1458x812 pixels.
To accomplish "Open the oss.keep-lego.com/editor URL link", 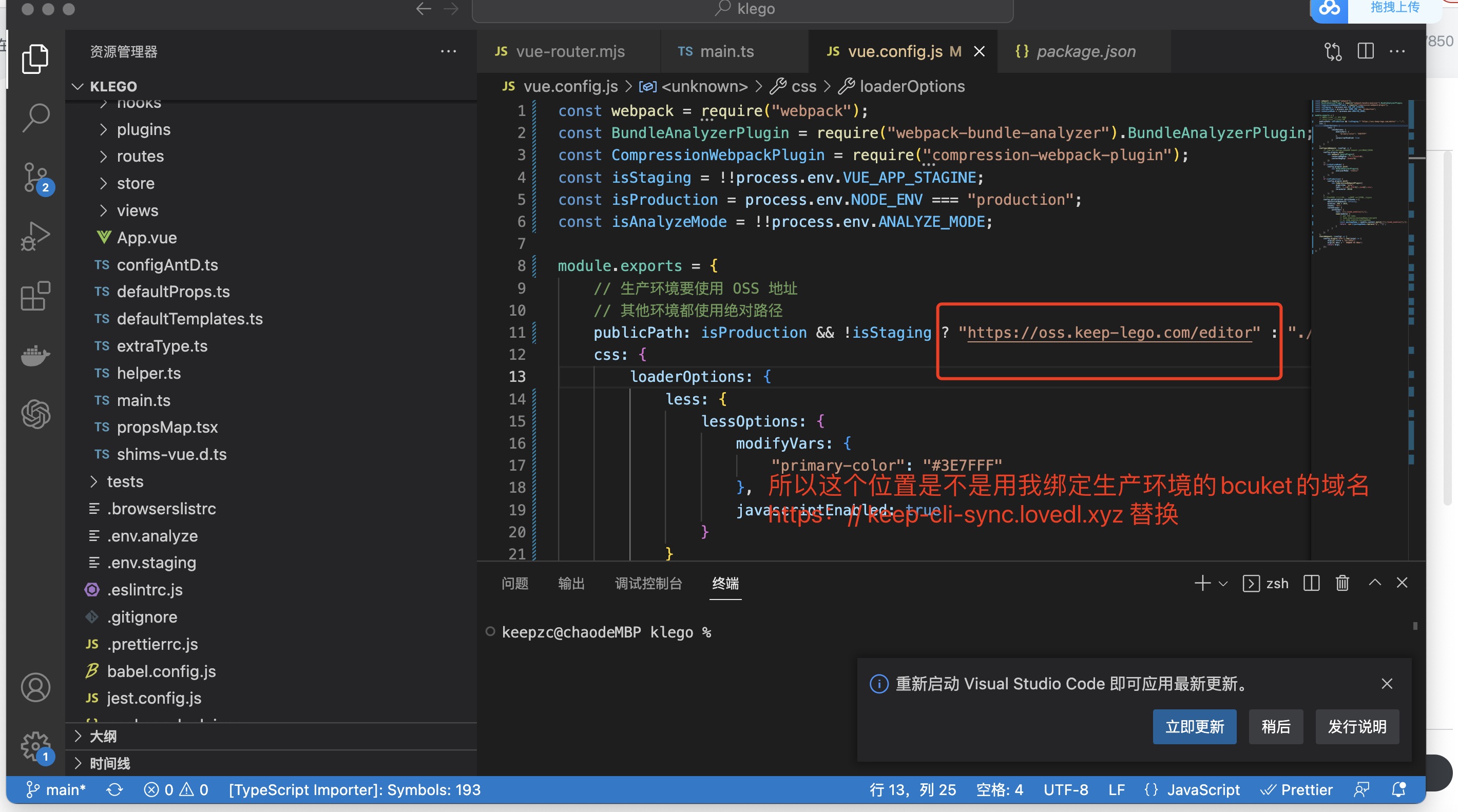I will [1109, 333].
